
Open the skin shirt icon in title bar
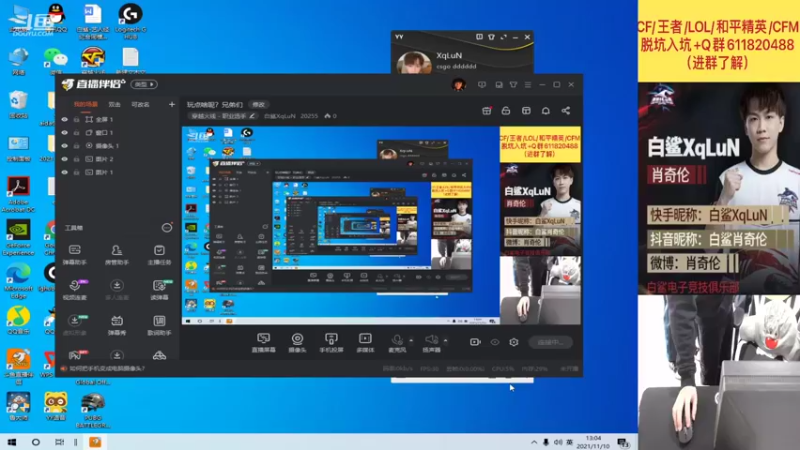pos(513,85)
